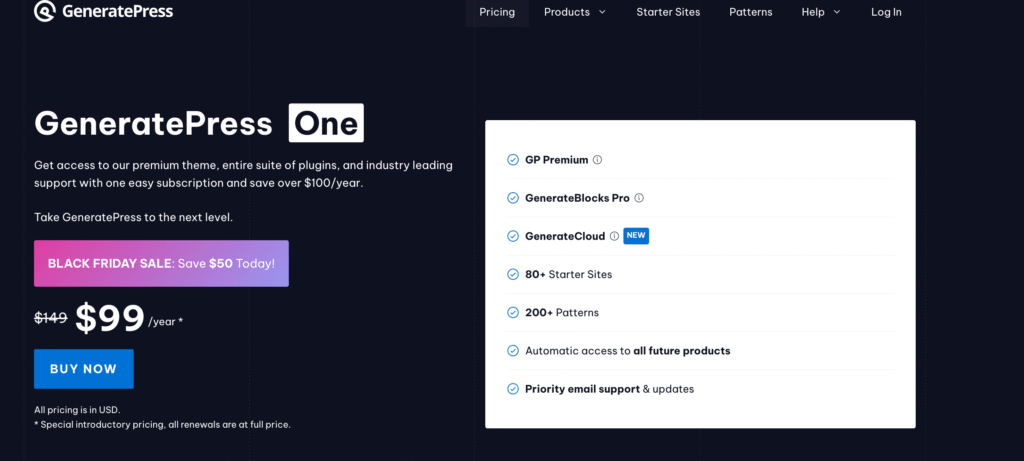Select the Black Friday Sale banner

161,263
